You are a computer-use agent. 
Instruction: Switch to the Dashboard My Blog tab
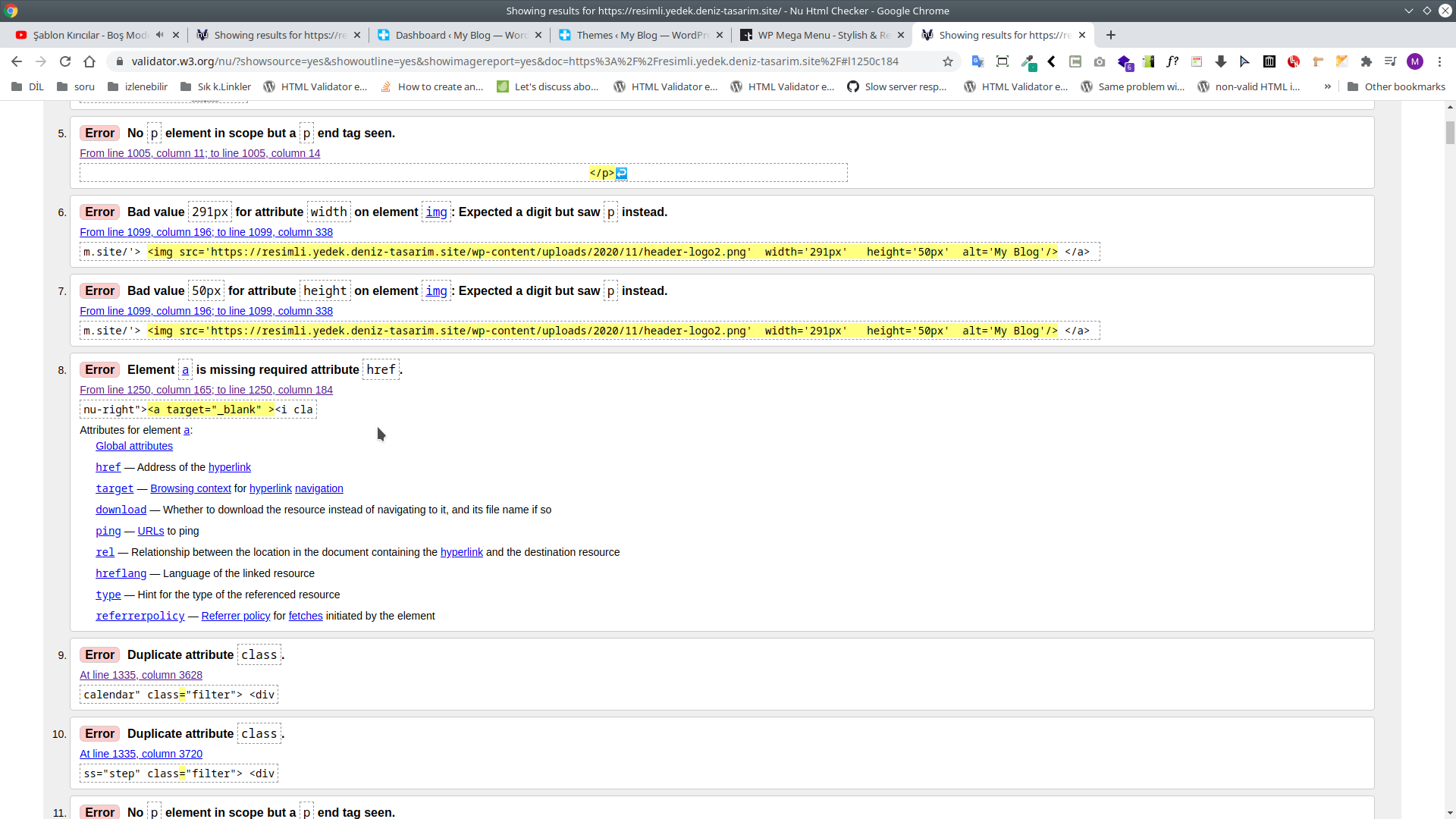pyautogui.click(x=461, y=35)
